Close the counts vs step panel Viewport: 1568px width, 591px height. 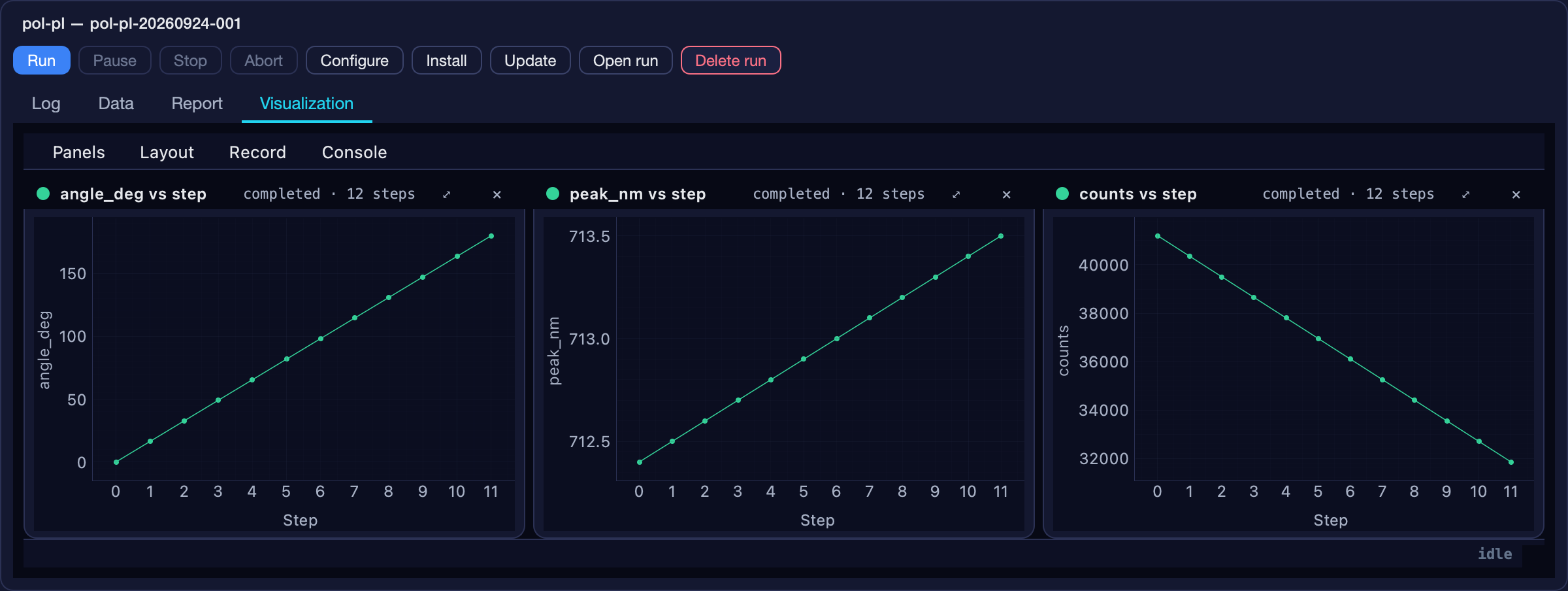(x=1516, y=194)
